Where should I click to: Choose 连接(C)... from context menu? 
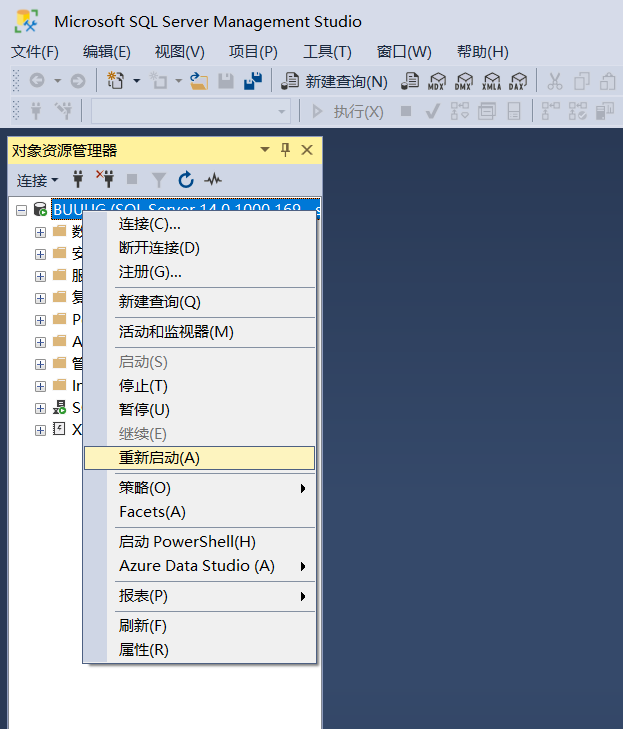[x=199, y=225]
